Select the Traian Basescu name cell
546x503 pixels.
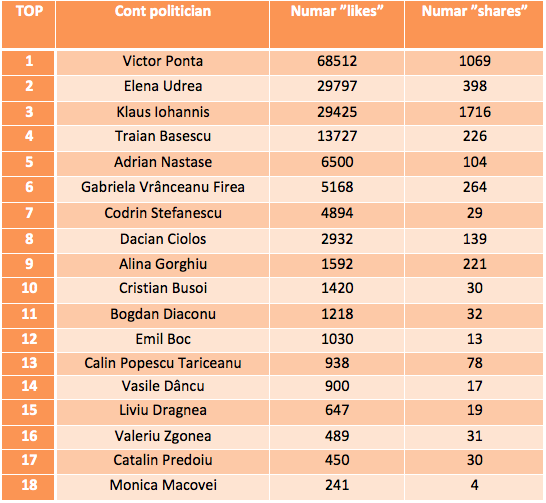[x=163, y=138]
